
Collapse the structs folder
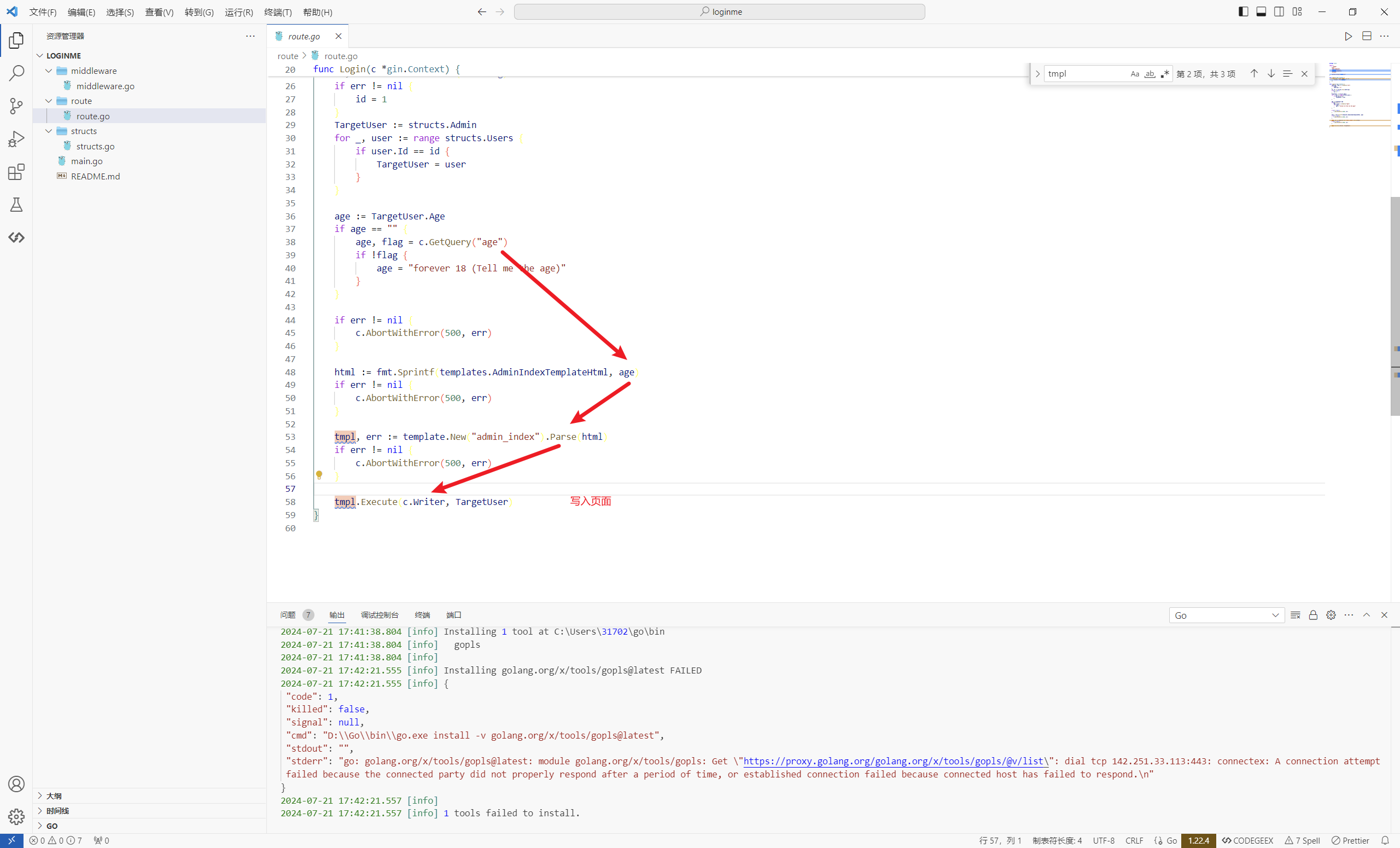coord(49,131)
